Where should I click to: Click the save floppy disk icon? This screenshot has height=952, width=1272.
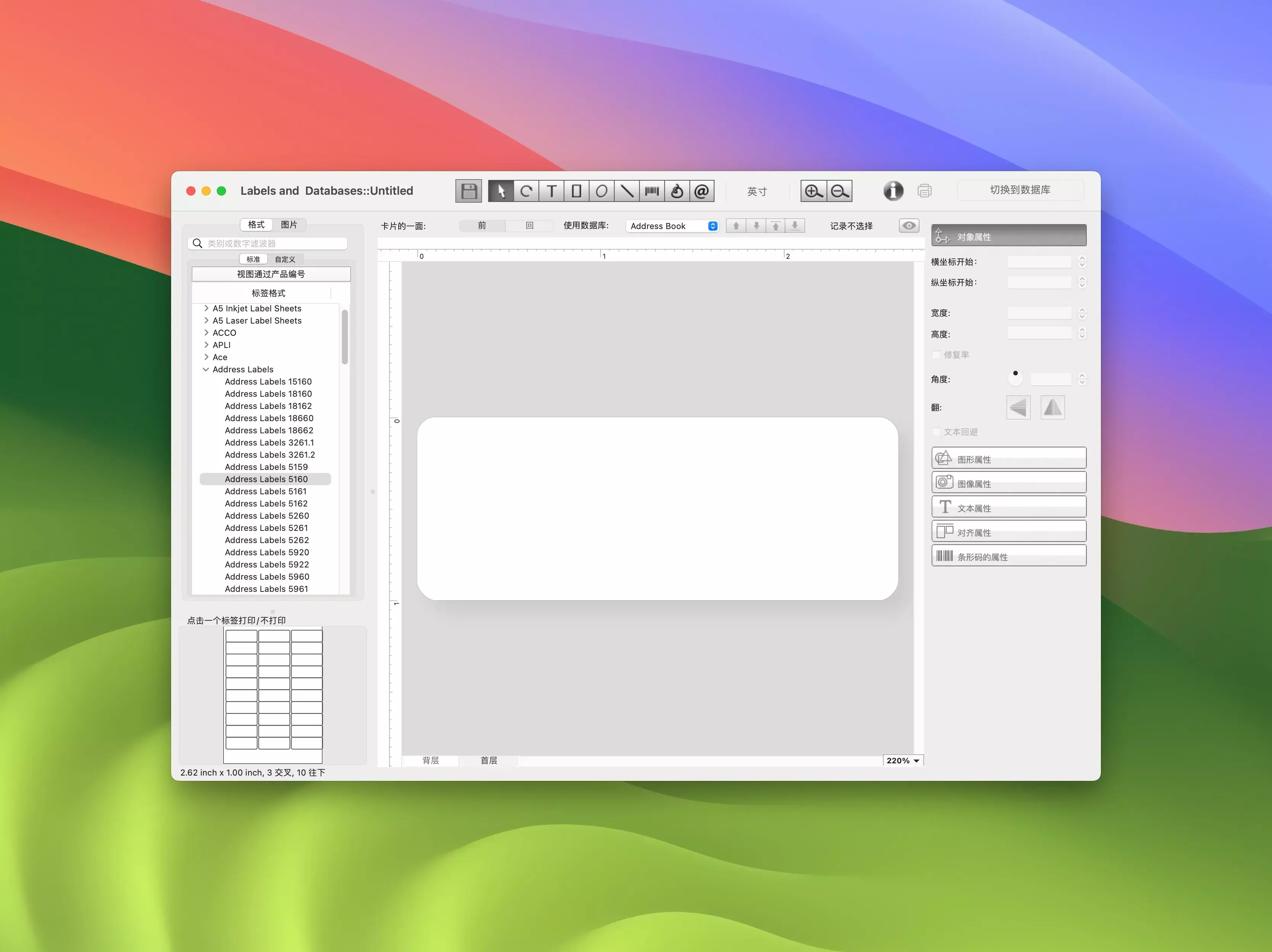[x=468, y=191]
